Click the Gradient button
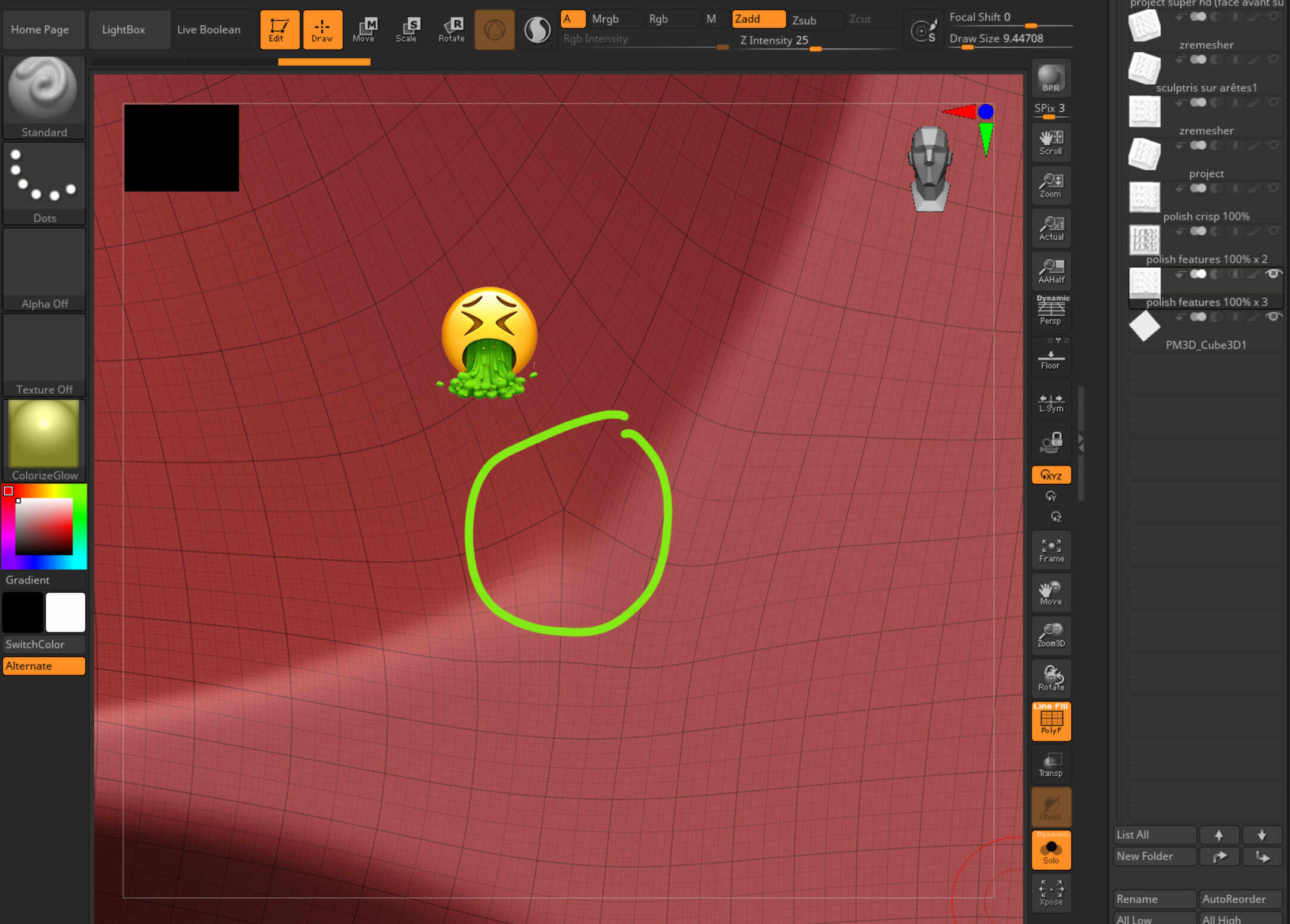This screenshot has height=924, width=1290. 44,580
